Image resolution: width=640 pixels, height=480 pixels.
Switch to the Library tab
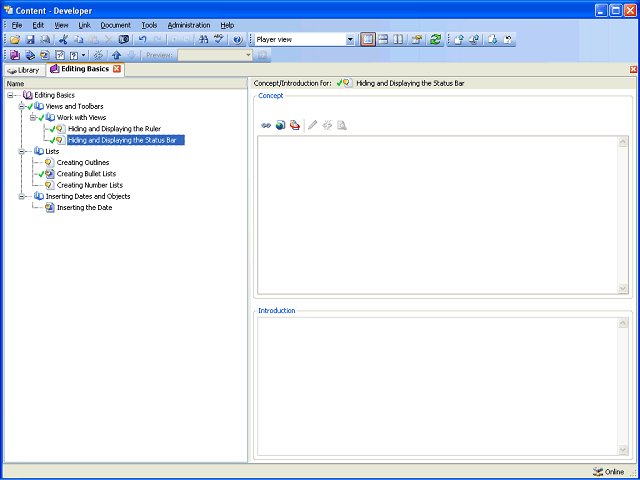click(x=24, y=70)
